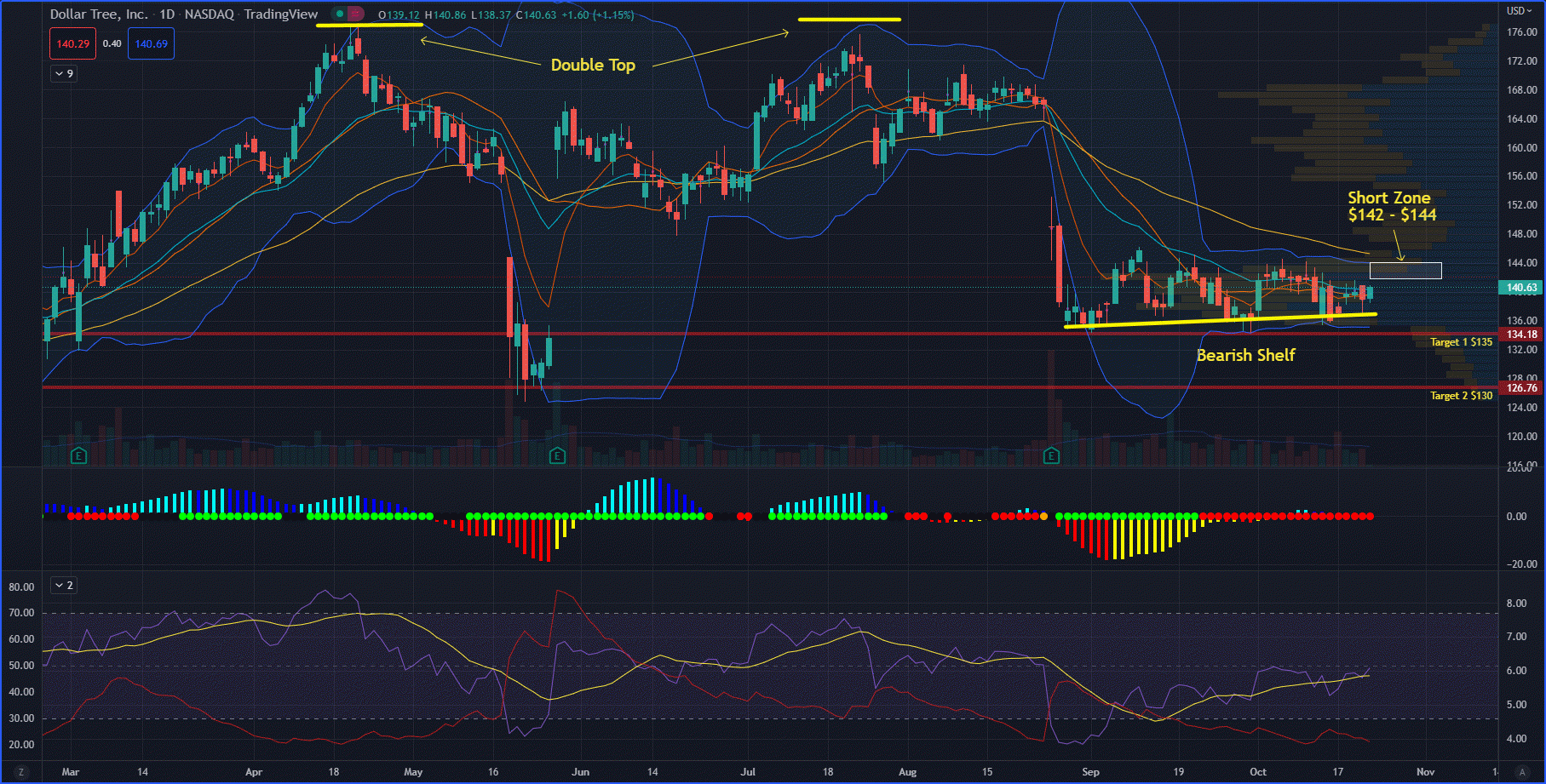Screen dimensions: 1546x784
Task: Click the Sep label on time axis
Action: pyautogui.click(x=1090, y=772)
